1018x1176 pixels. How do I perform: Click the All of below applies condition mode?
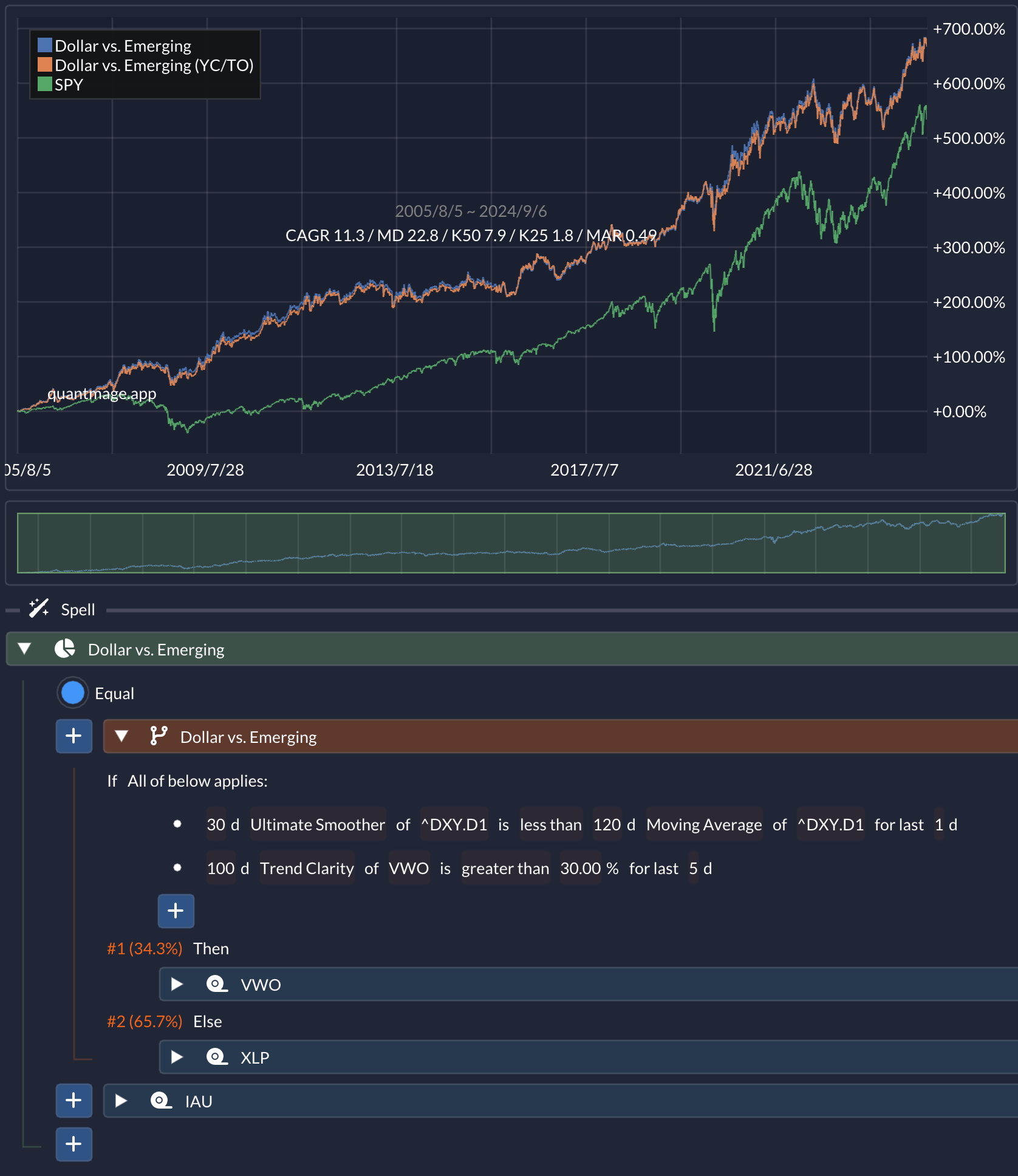[x=197, y=781]
